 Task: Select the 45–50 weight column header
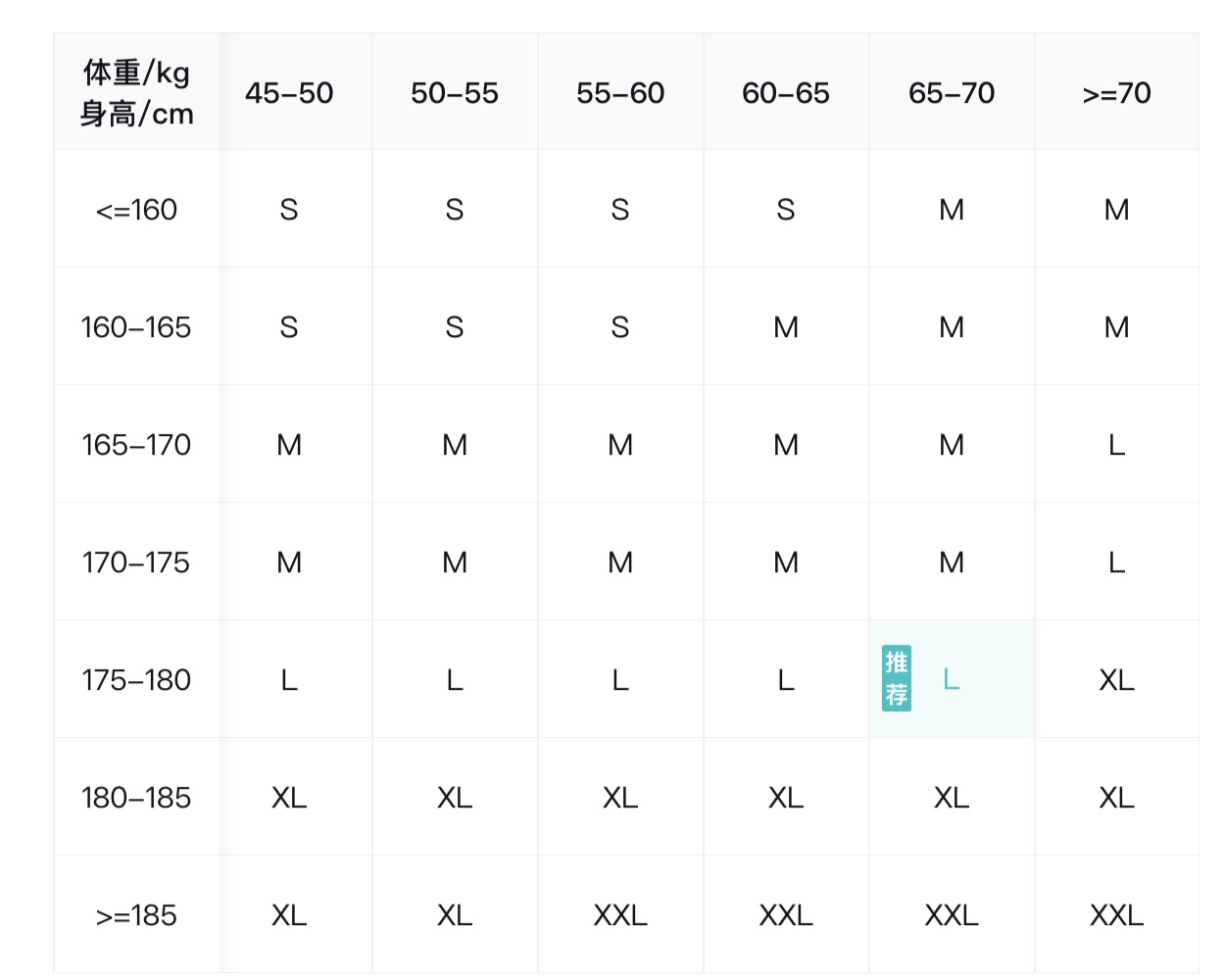click(289, 92)
